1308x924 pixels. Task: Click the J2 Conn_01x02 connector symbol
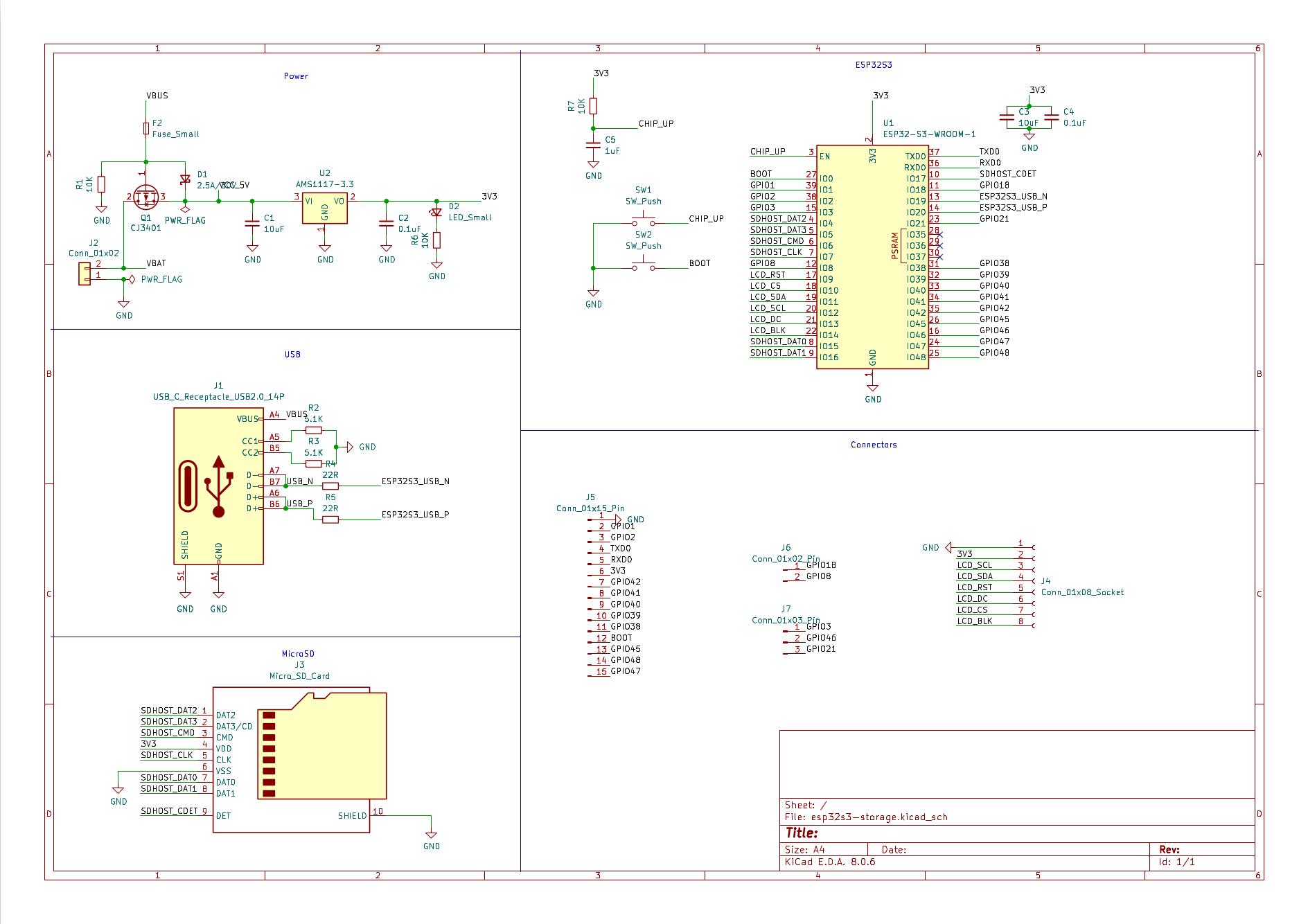pos(85,274)
